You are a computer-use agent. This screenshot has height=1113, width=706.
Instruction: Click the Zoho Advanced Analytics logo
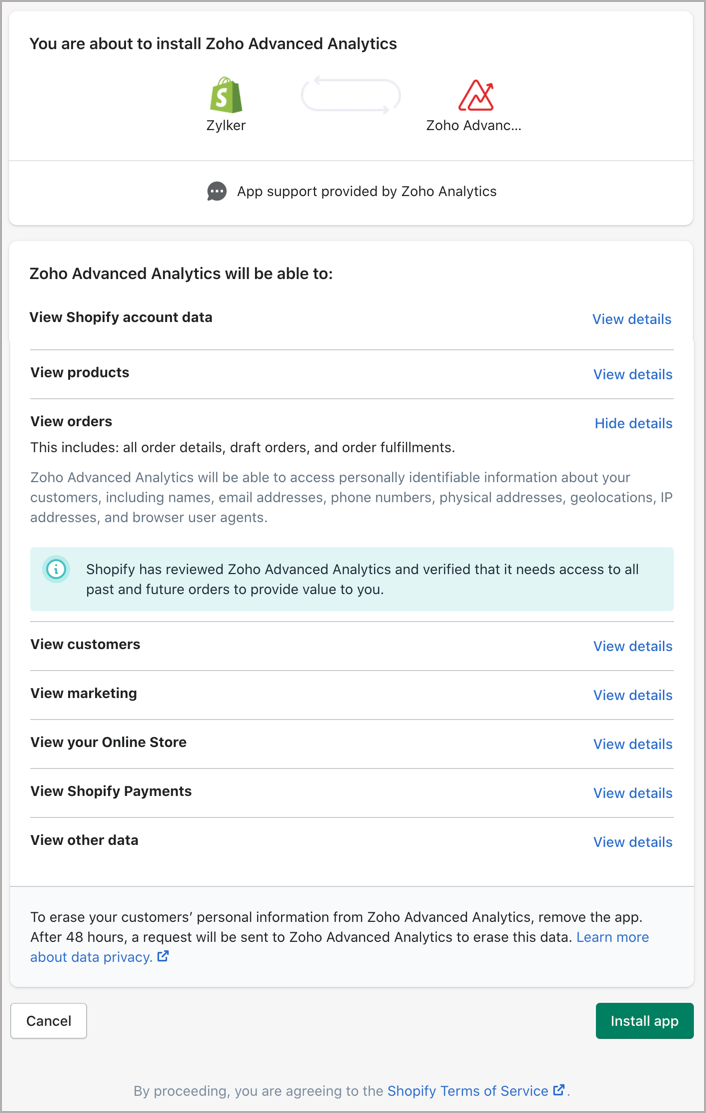coord(477,96)
